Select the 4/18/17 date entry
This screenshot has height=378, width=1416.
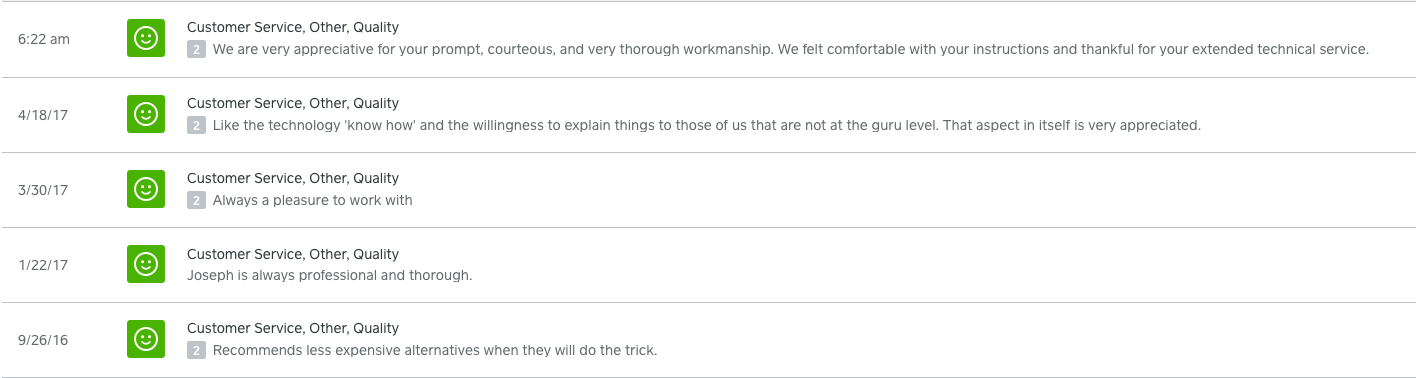(43, 115)
